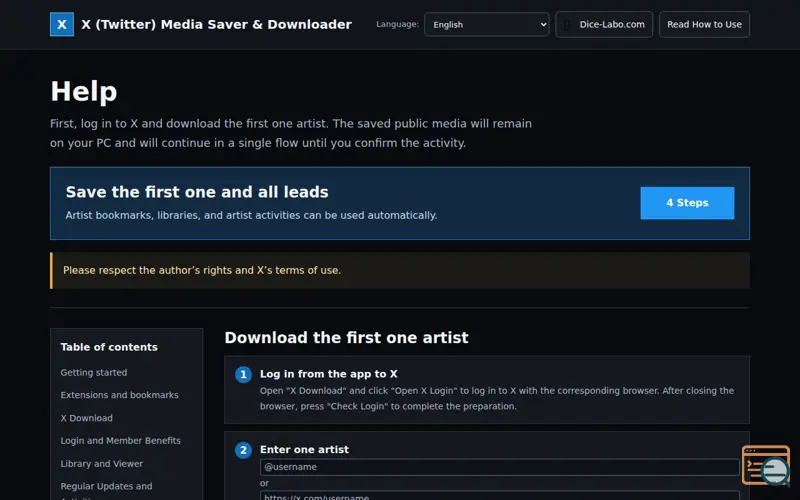Click the Enter one artist step title
The height and width of the screenshot is (500, 800).
coord(305,449)
